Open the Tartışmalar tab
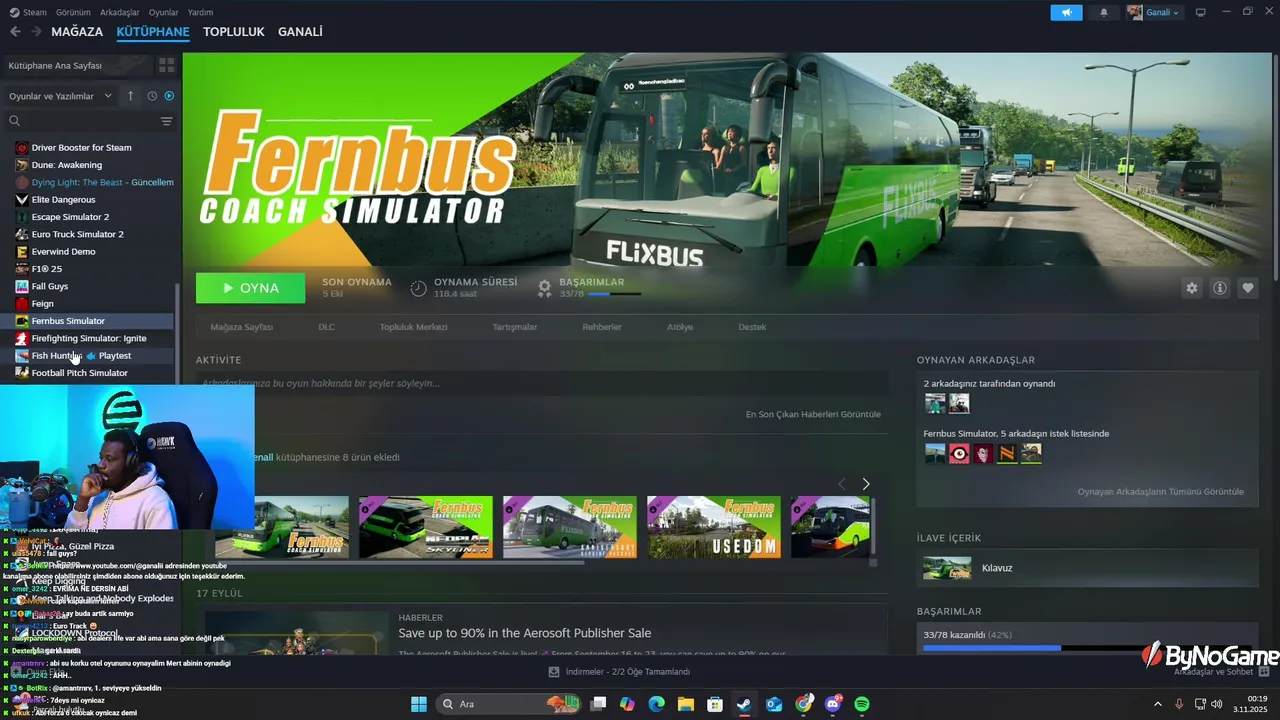 pos(514,327)
